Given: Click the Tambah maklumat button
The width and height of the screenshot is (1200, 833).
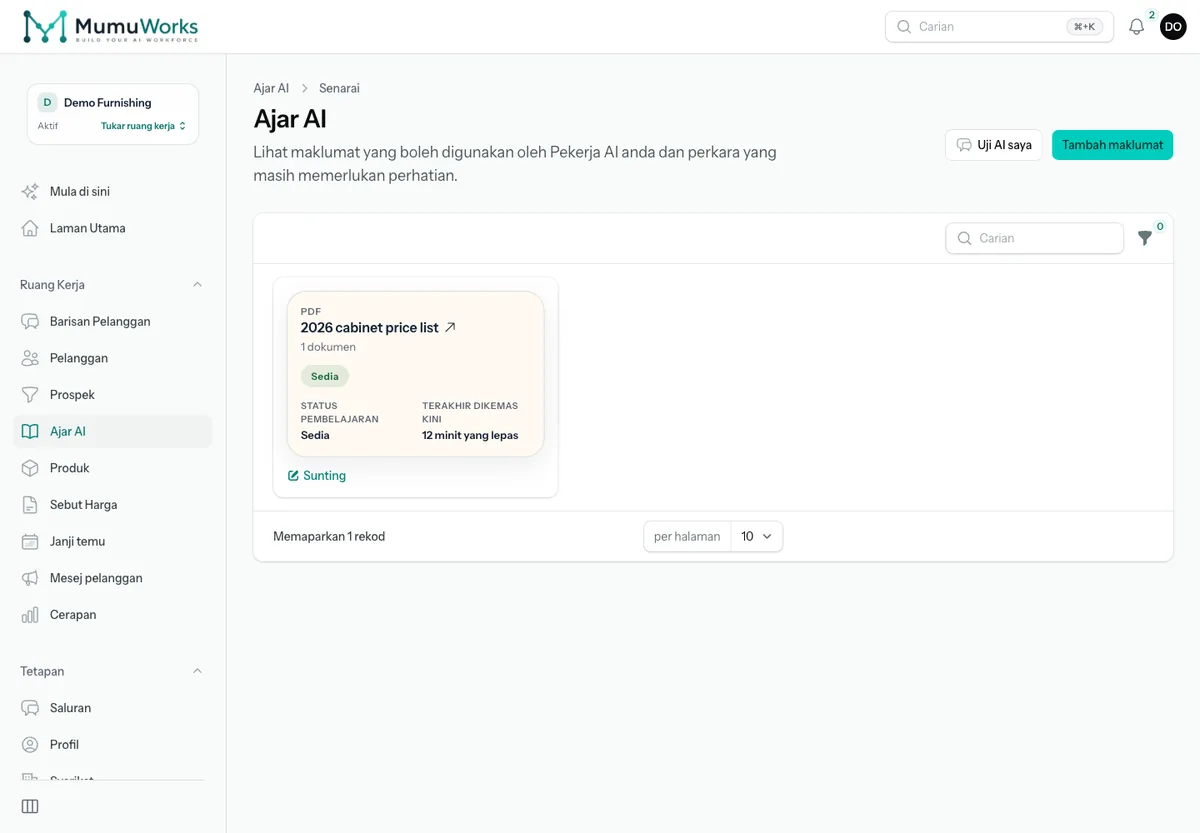Looking at the screenshot, I should coord(1112,145).
